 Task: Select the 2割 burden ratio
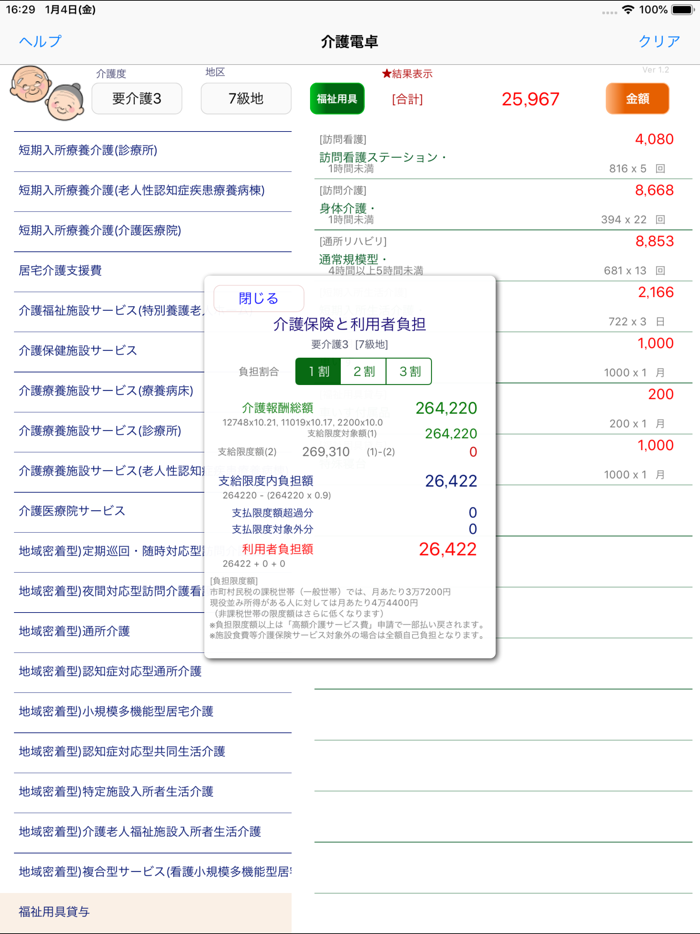click(x=363, y=371)
